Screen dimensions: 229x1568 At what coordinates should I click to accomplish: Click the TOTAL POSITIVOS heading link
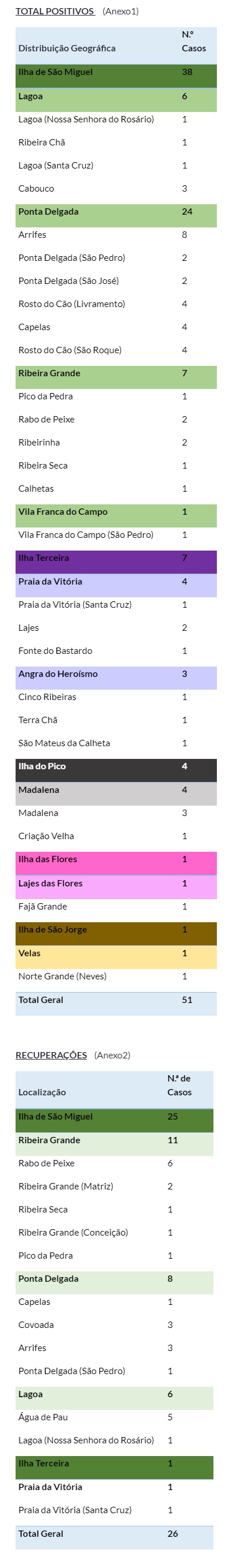(x=55, y=11)
